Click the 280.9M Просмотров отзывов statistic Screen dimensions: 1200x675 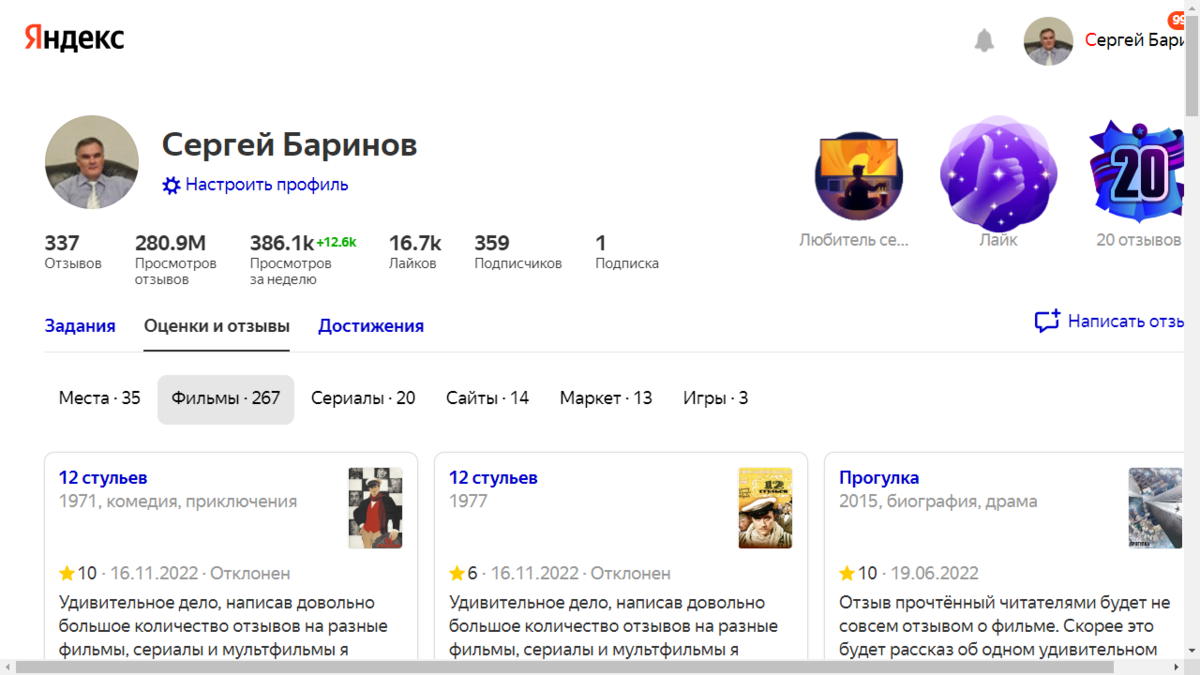(x=176, y=260)
